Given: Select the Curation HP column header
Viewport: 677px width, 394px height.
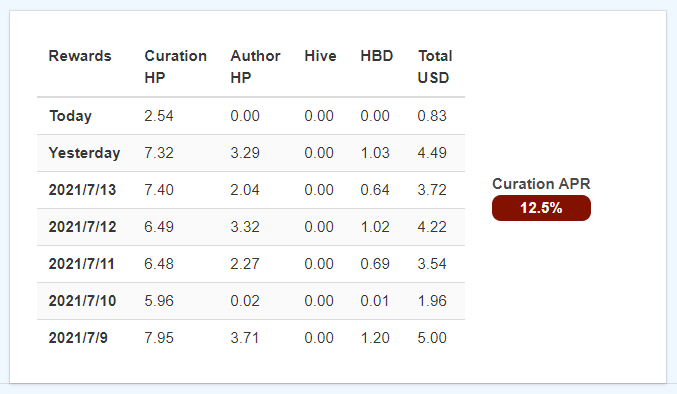Looking at the screenshot, I should click(x=175, y=67).
